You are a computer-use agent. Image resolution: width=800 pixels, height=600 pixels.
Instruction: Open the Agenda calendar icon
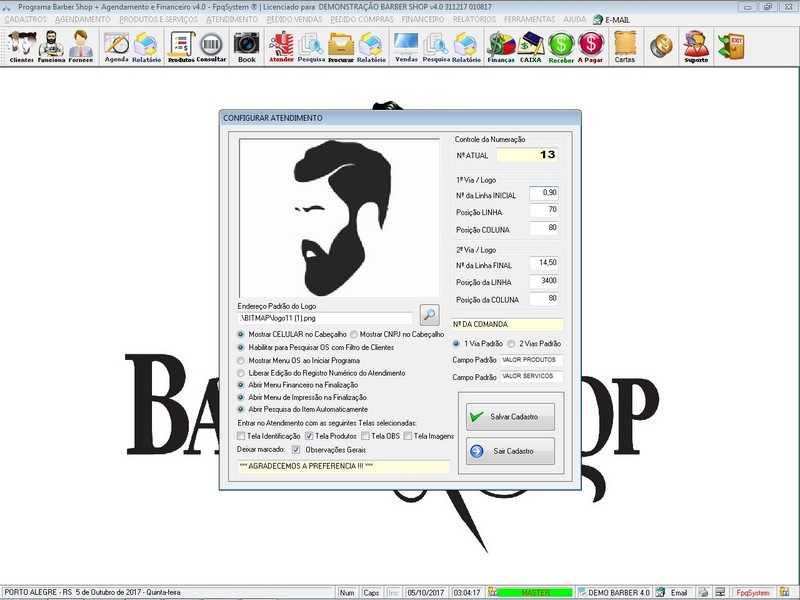[x=116, y=46]
